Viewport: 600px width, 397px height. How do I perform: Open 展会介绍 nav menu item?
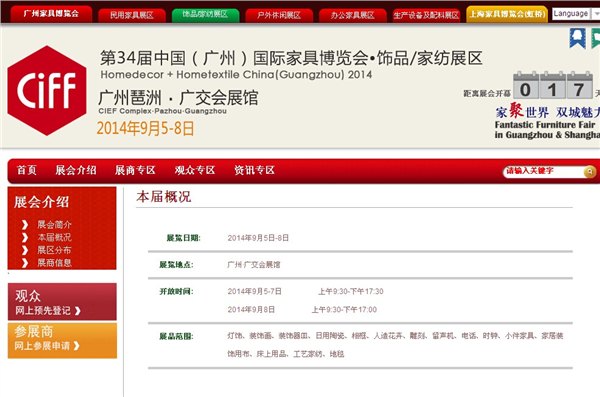(76, 170)
